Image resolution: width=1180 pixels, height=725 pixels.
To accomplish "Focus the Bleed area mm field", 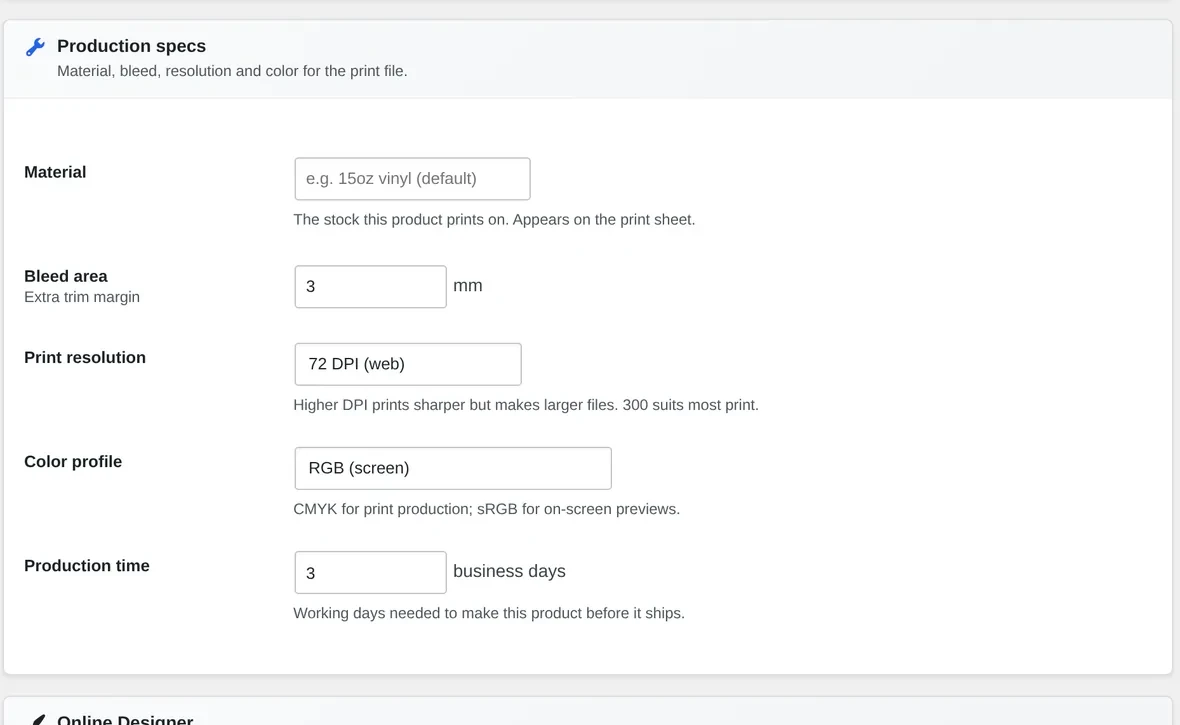I will tap(370, 286).
